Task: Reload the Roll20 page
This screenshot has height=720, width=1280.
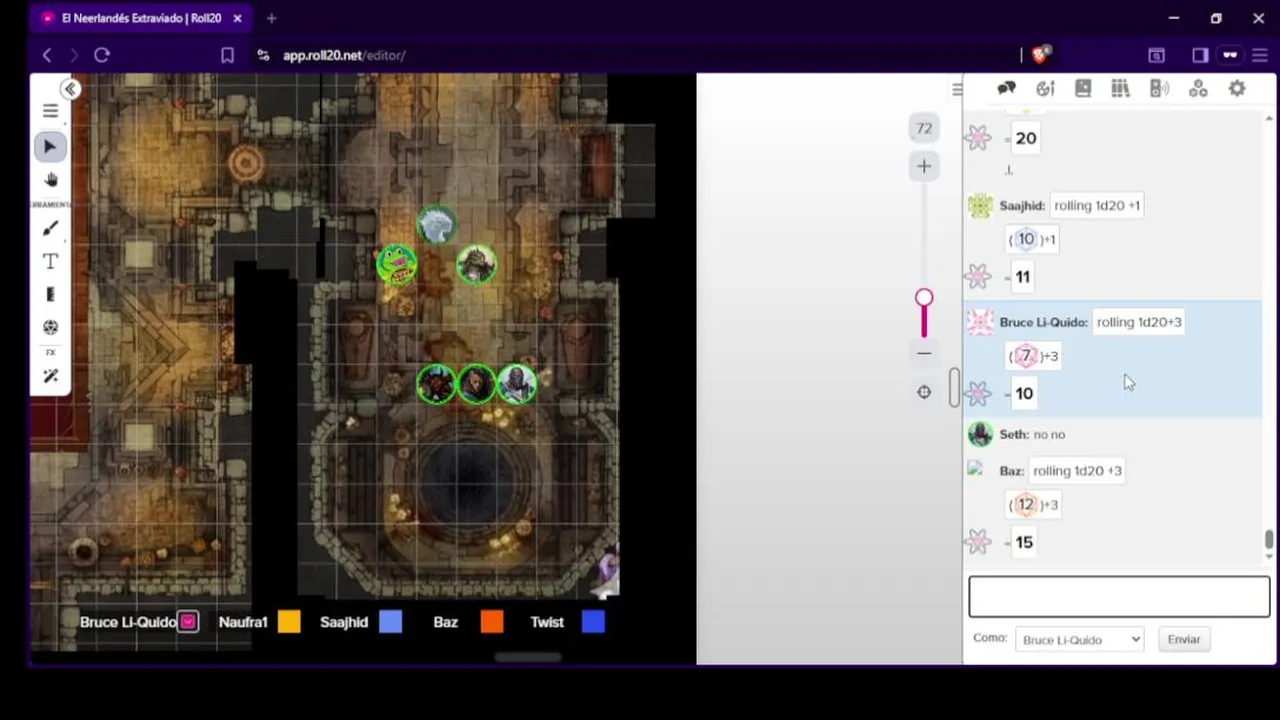Action: (101, 55)
